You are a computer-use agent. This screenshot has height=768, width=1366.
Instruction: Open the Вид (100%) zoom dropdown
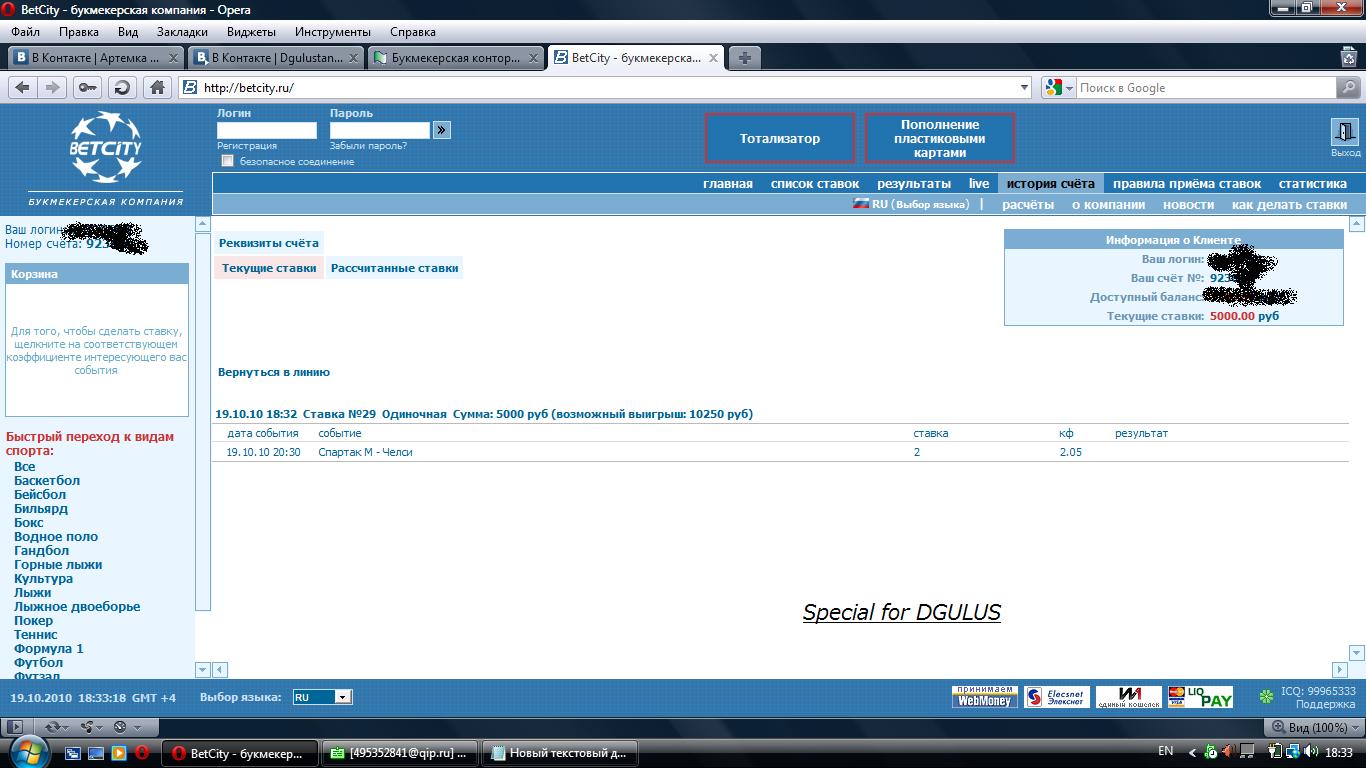[x=1311, y=727]
